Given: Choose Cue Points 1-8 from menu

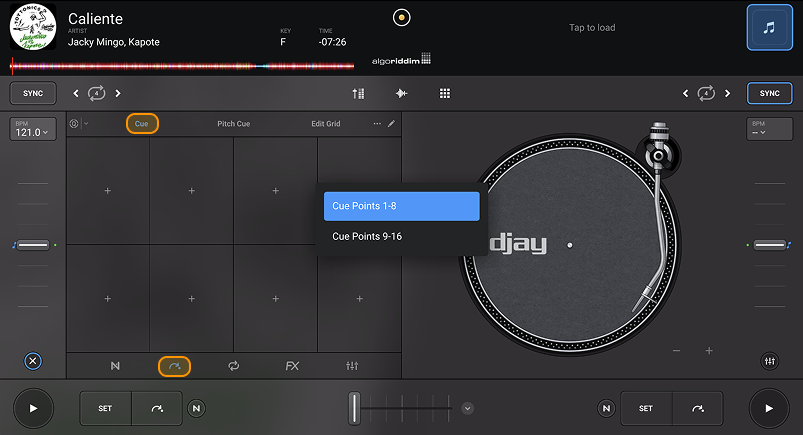Looking at the screenshot, I should pos(401,206).
